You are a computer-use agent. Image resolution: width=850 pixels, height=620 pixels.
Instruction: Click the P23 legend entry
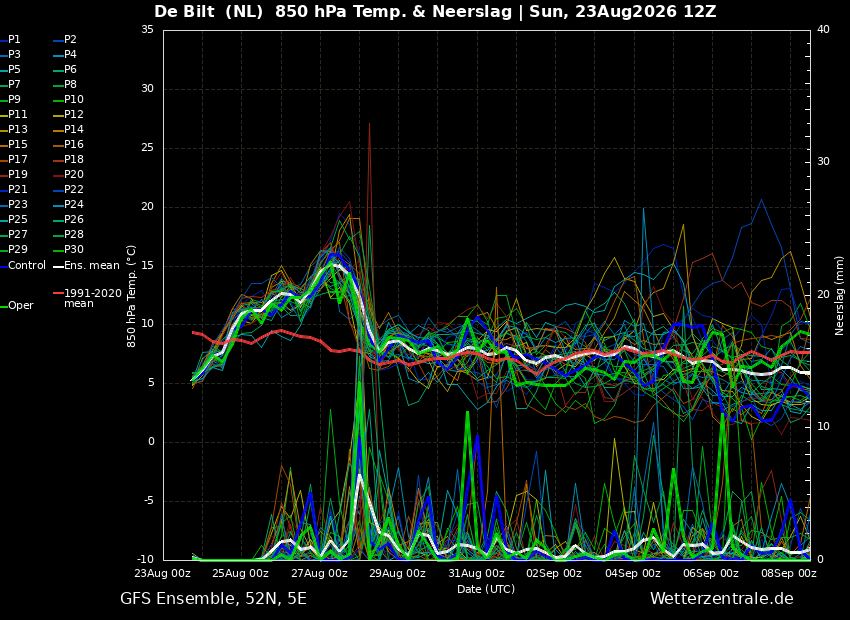14,204
